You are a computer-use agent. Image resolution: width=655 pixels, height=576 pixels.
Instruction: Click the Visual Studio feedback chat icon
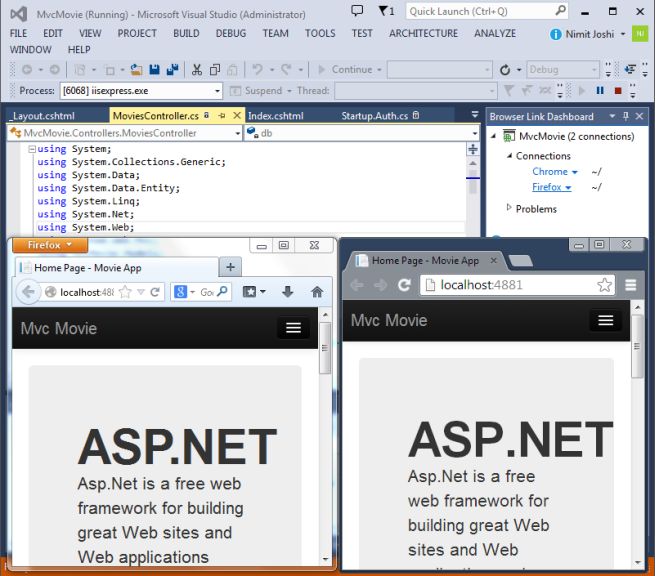tap(357, 11)
